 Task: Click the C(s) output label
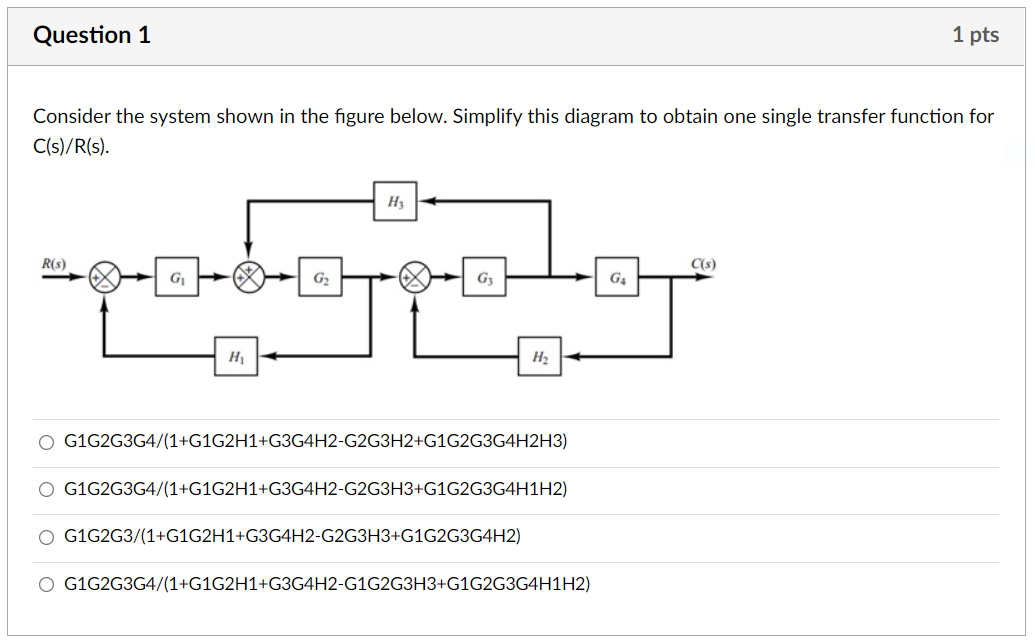coord(702,263)
